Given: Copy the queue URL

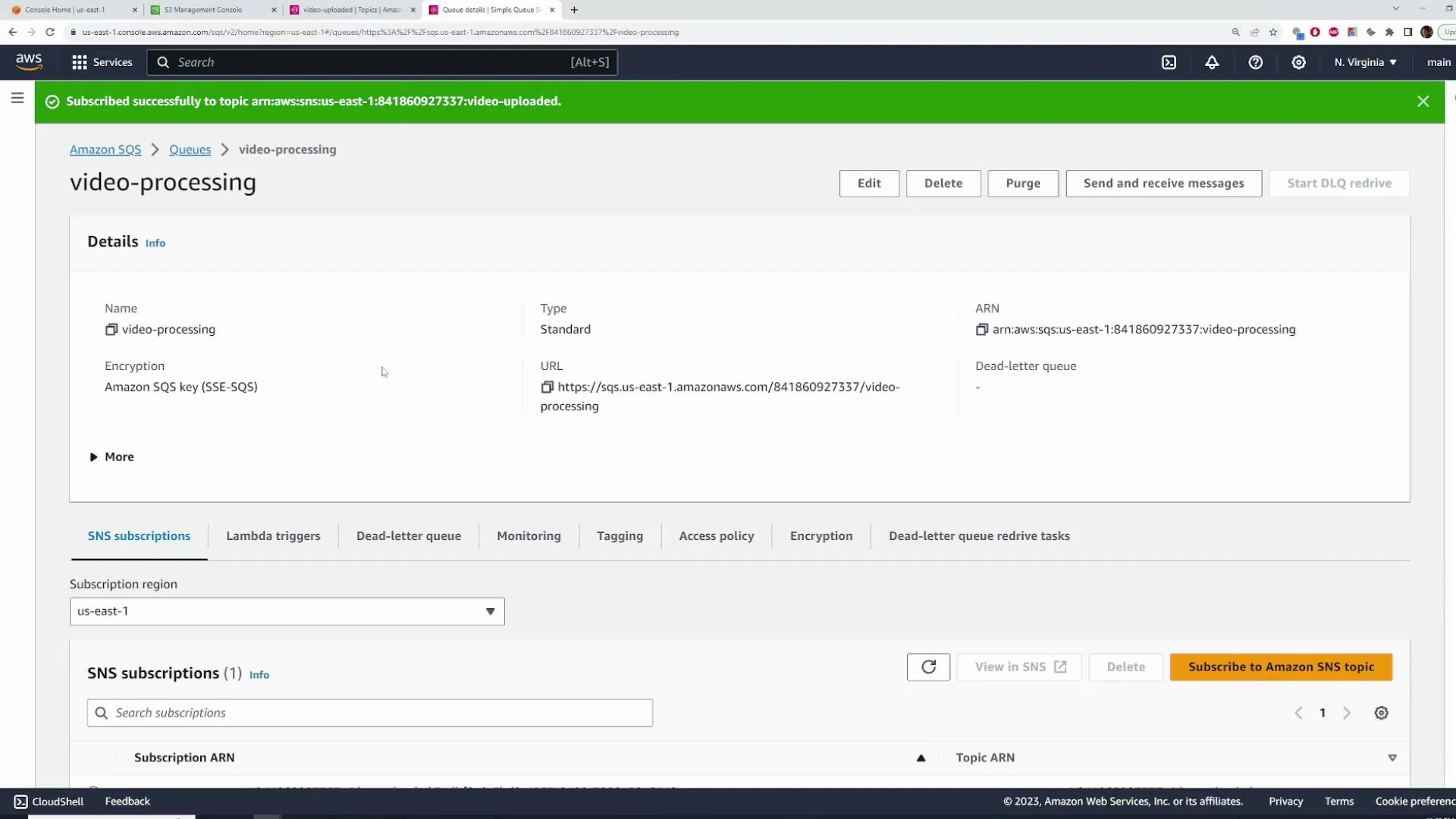Looking at the screenshot, I should point(548,387).
